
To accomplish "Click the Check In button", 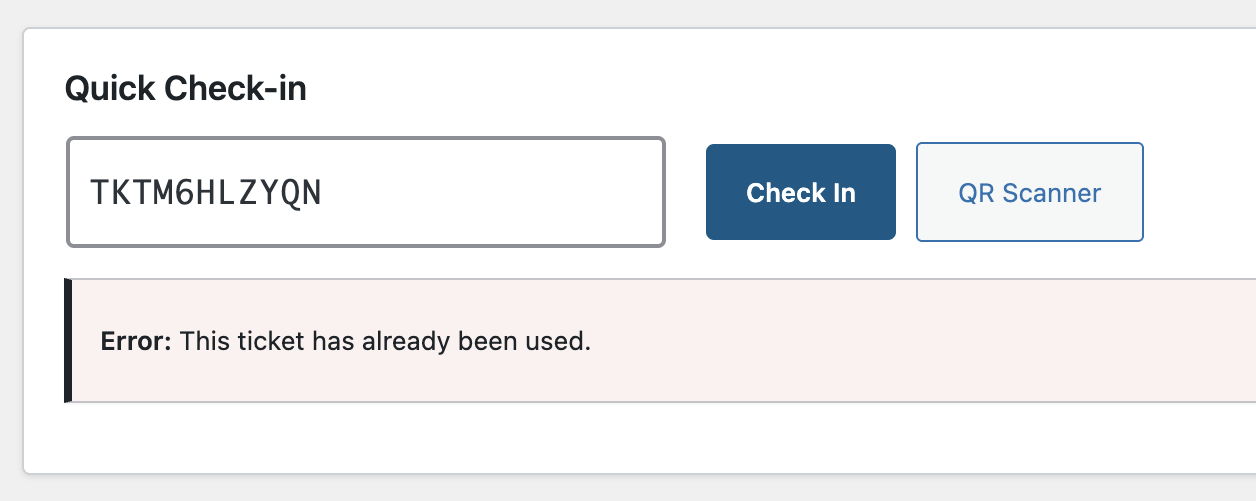I will pyautogui.click(x=800, y=192).
